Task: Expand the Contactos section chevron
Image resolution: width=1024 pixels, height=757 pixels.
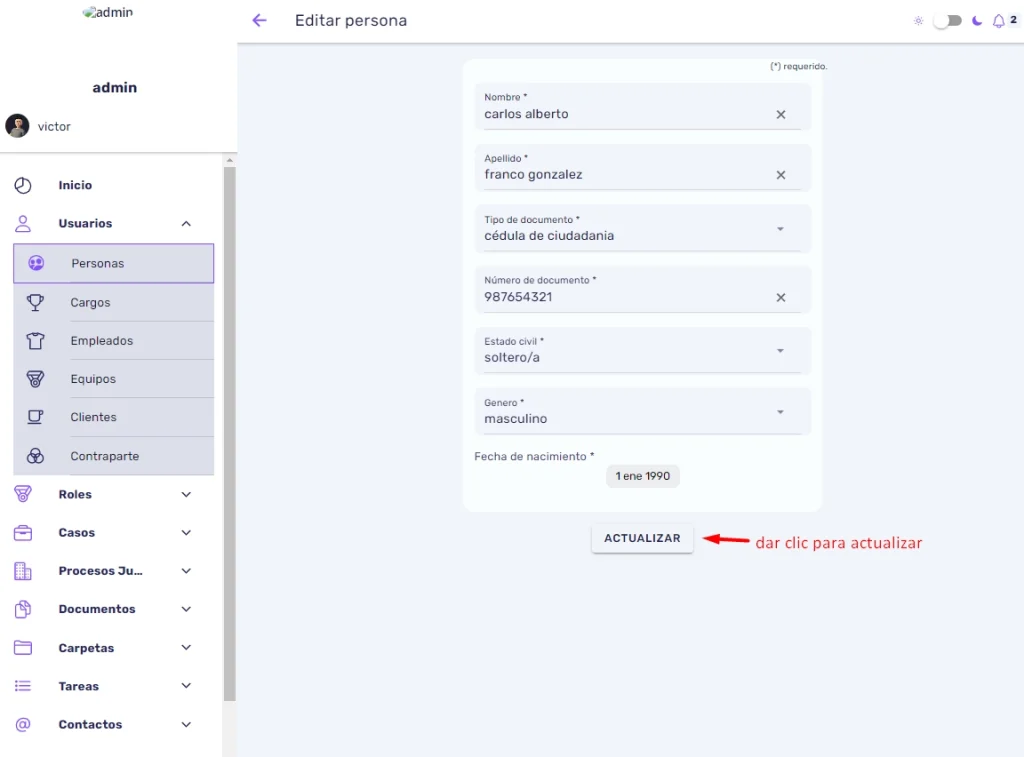Action: pos(186,724)
